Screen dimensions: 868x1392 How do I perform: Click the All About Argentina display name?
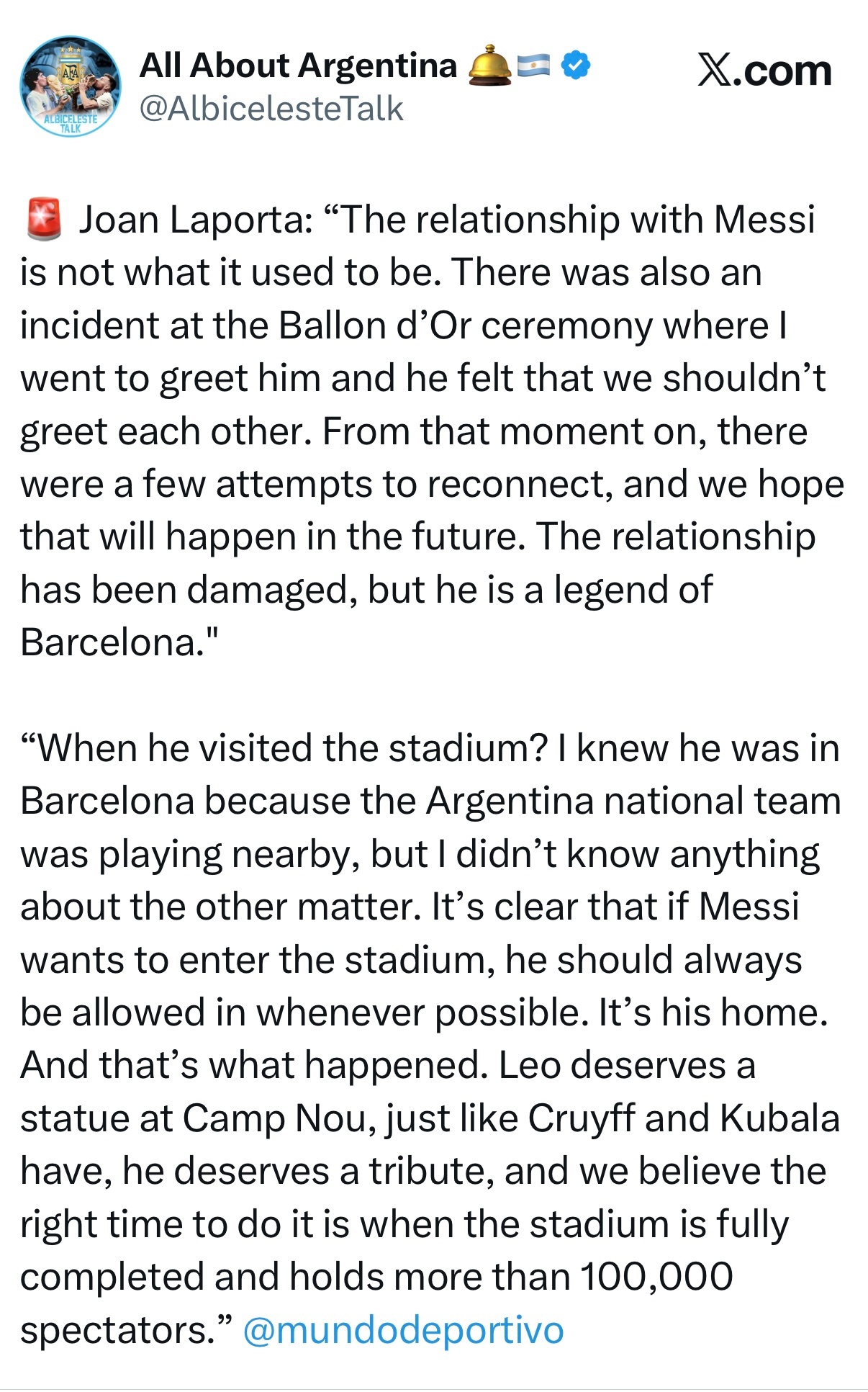coord(298,66)
